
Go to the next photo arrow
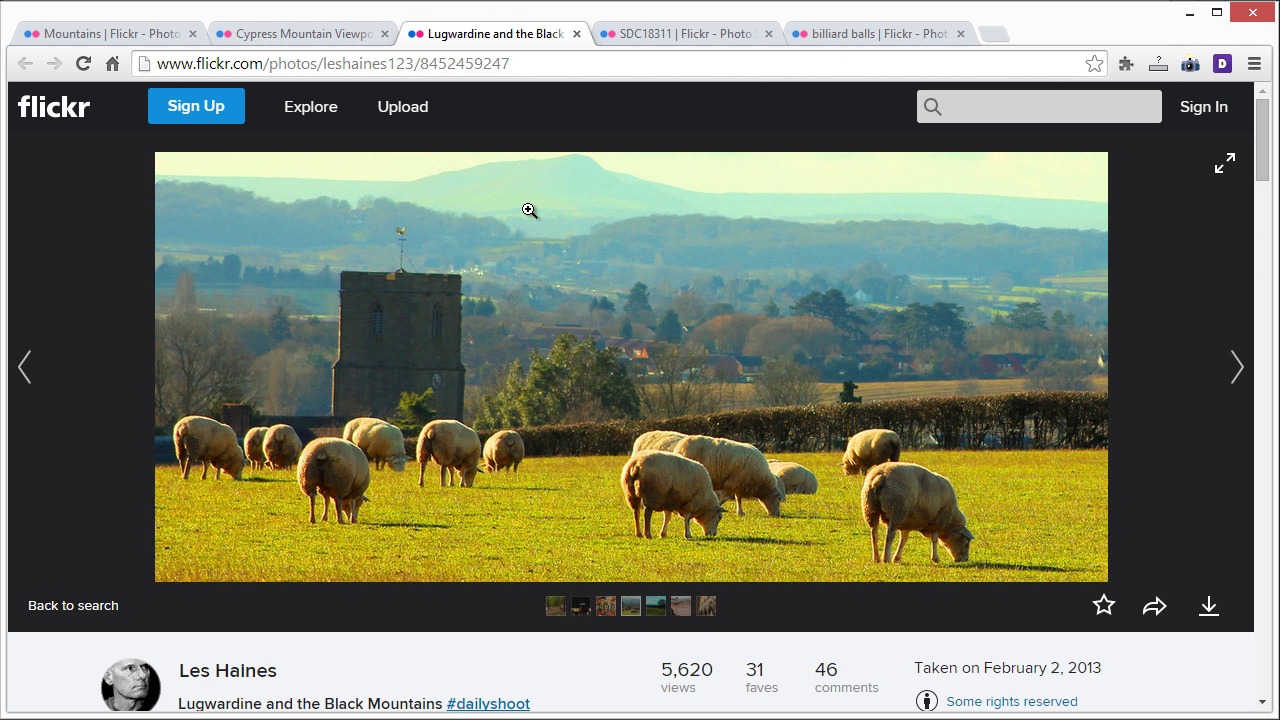click(x=1237, y=367)
